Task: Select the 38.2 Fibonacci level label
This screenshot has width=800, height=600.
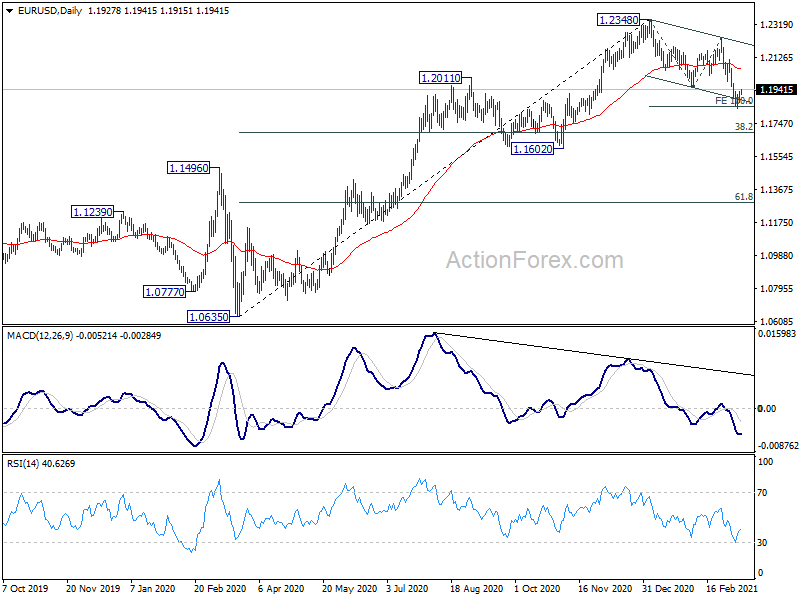Action: 744,126
